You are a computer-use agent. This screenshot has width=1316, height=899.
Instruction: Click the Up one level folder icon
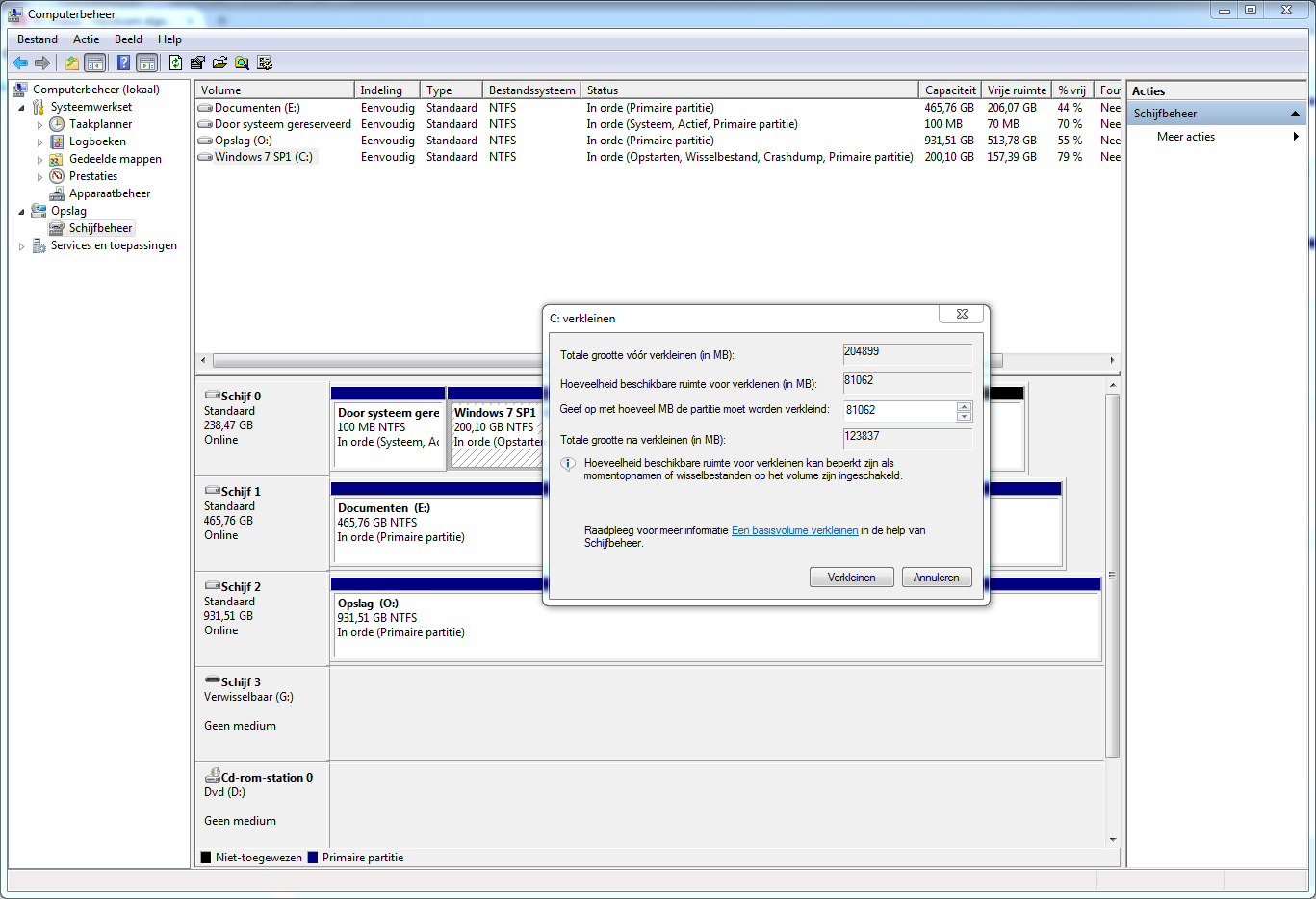(x=71, y=63)
